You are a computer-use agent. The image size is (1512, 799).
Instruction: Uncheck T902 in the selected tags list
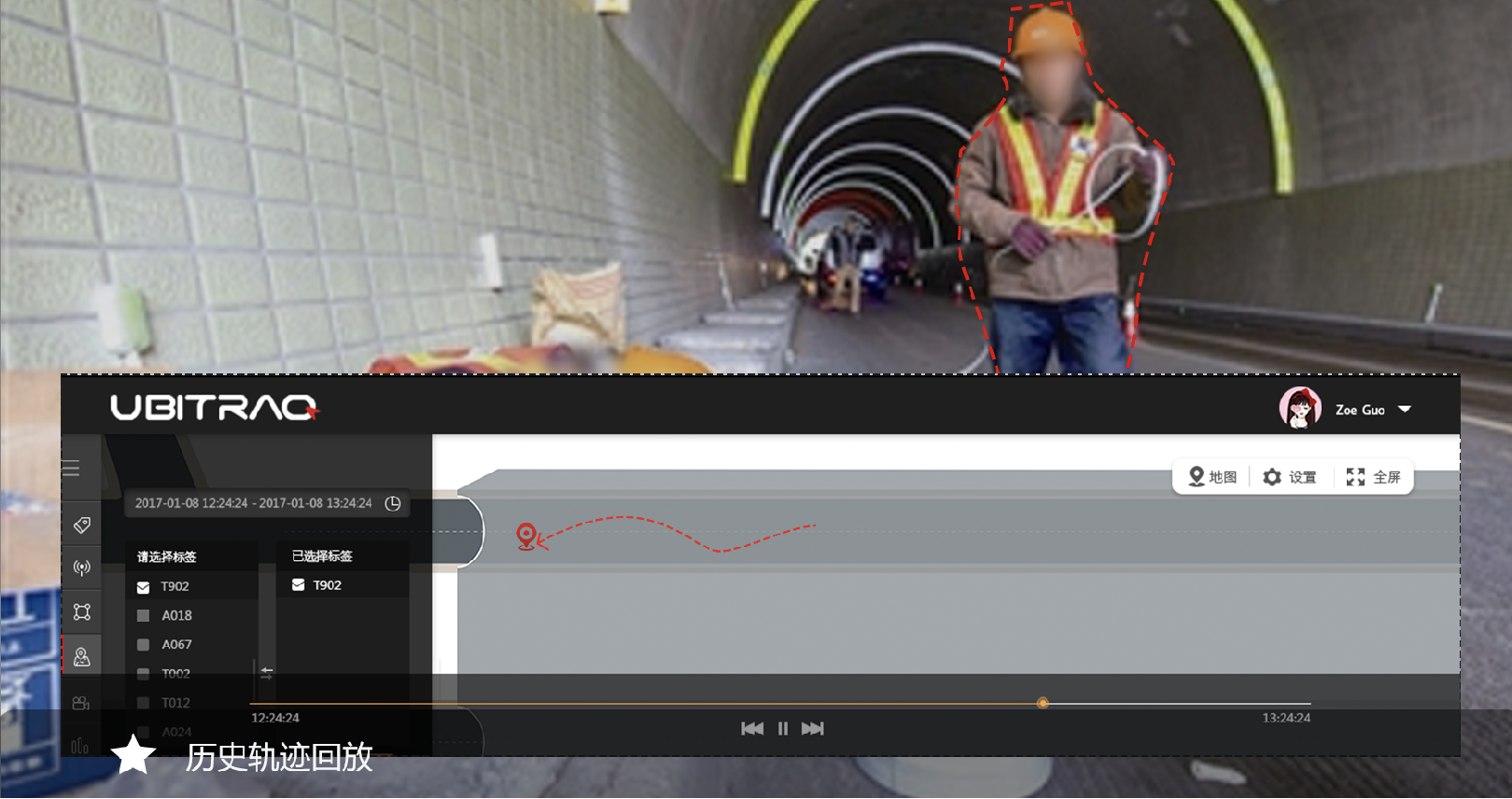click(299, 585)
